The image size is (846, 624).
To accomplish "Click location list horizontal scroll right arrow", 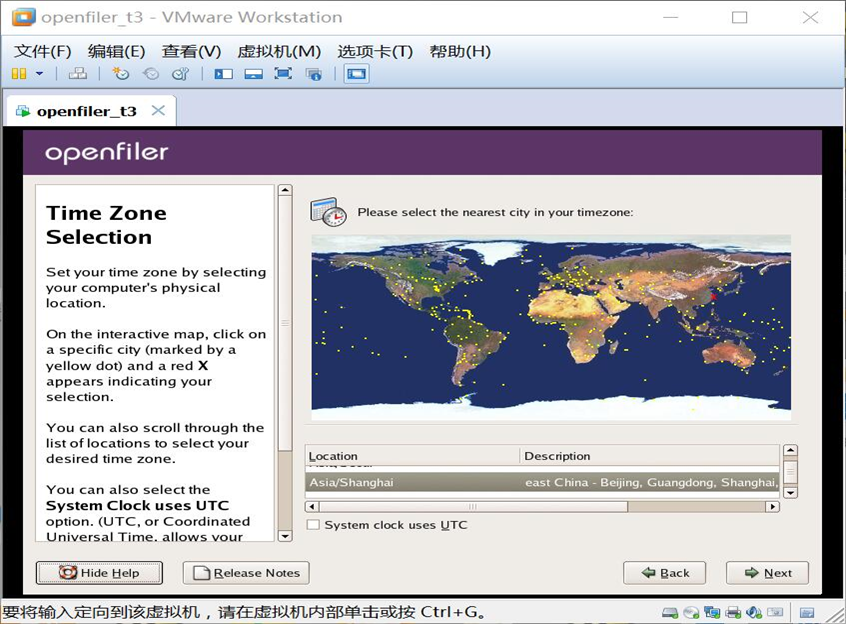I will (773, 506).
